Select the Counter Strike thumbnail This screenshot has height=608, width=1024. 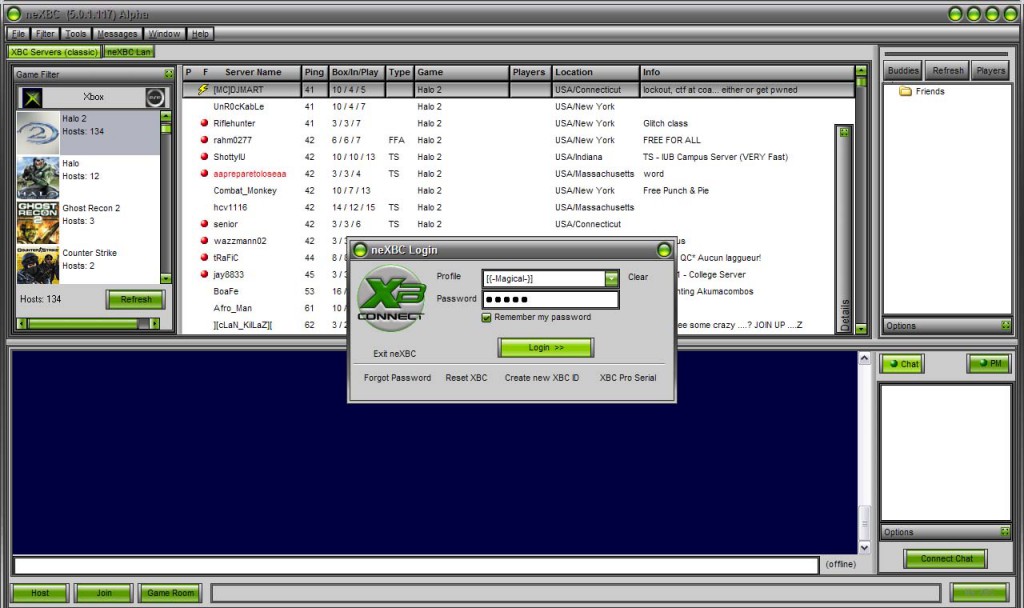tap(38, 265)
